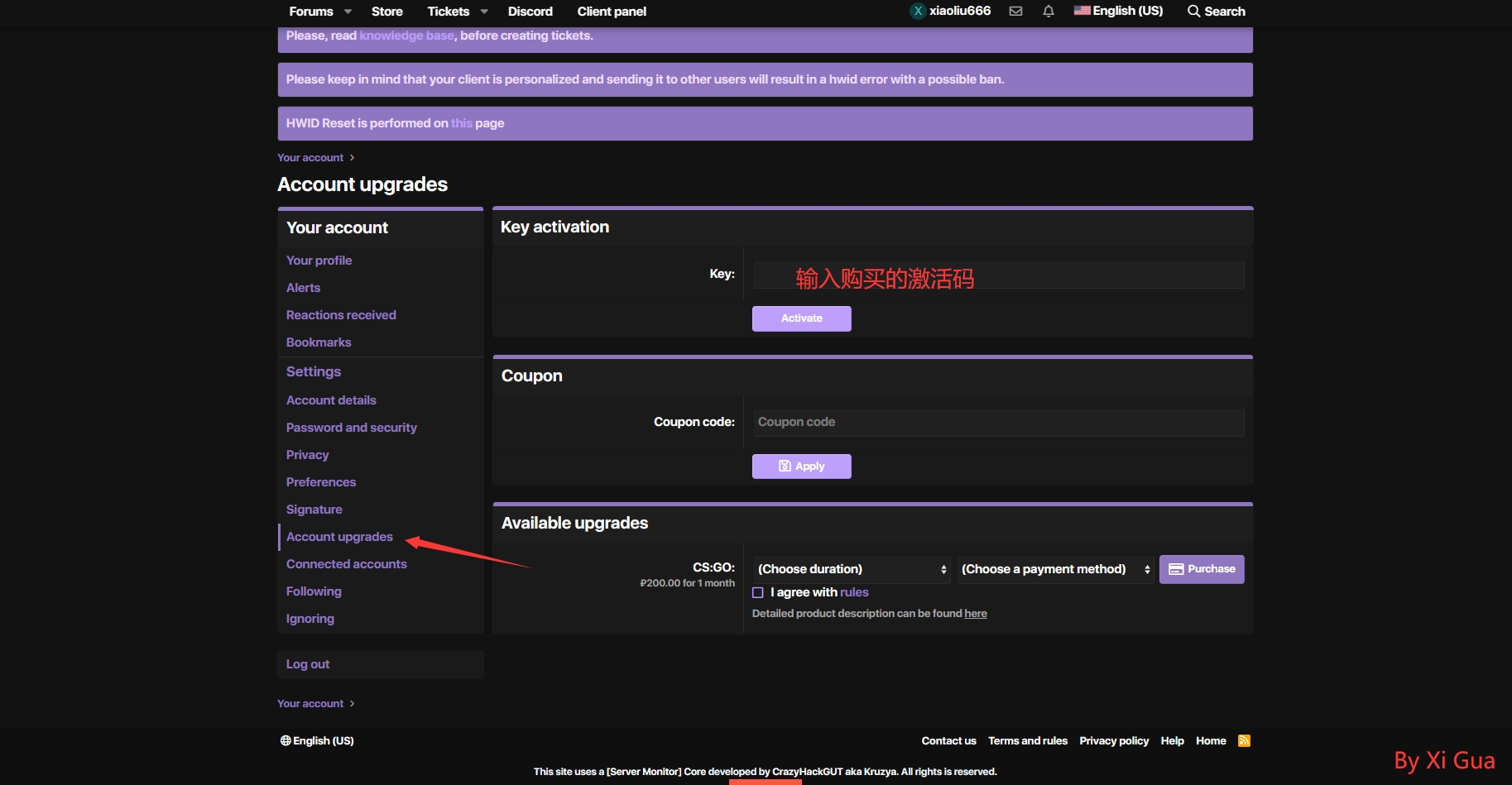Image resolution: width=1512 pixels, height=785 pixels.
Task: Click the xiaoliu666 user avatar
Action: pyautogui.click(x=918, y=12)
